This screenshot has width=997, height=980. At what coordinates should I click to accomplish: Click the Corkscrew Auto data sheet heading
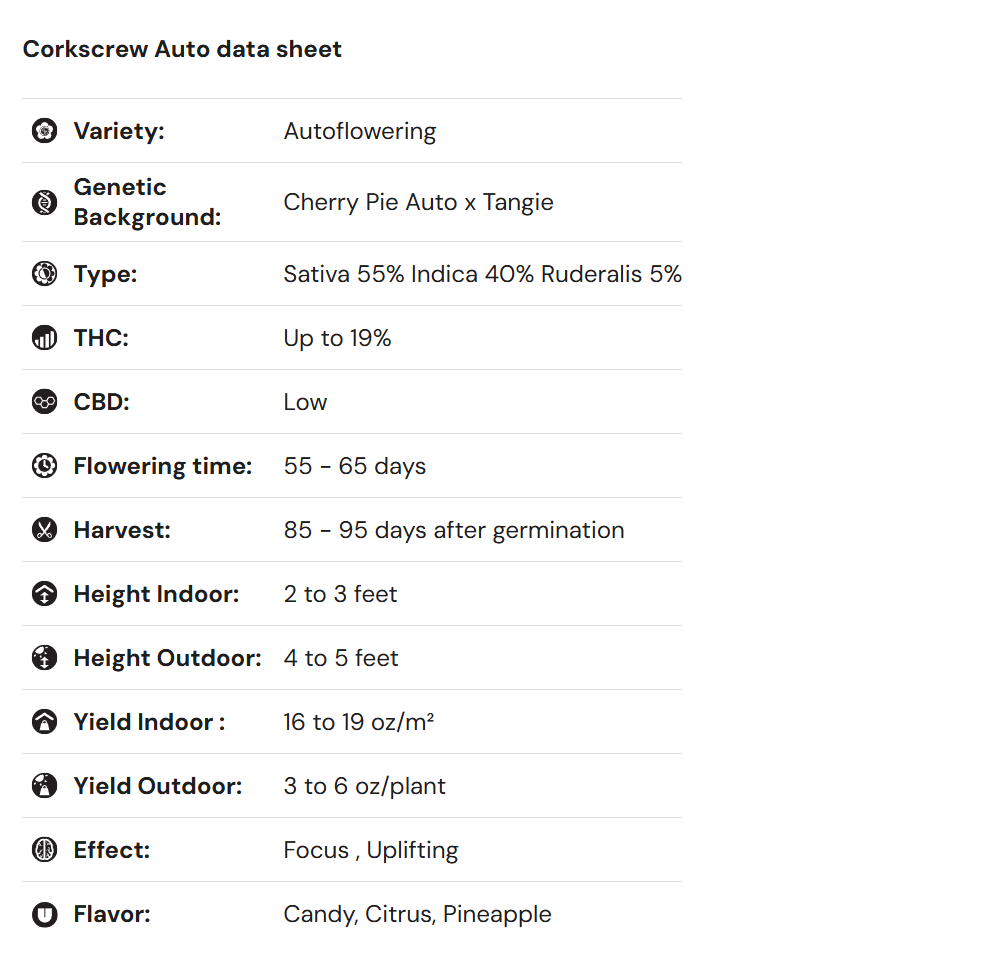pos(182,49)
